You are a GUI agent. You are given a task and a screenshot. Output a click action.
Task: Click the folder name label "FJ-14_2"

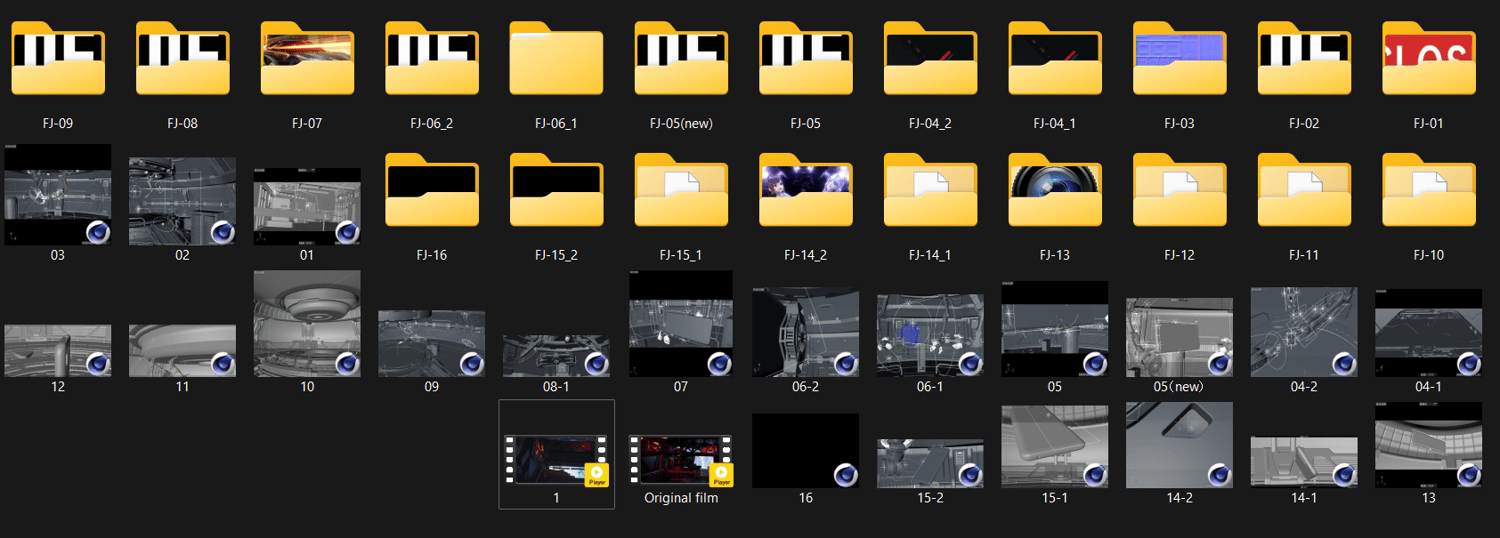click(806, 255)
